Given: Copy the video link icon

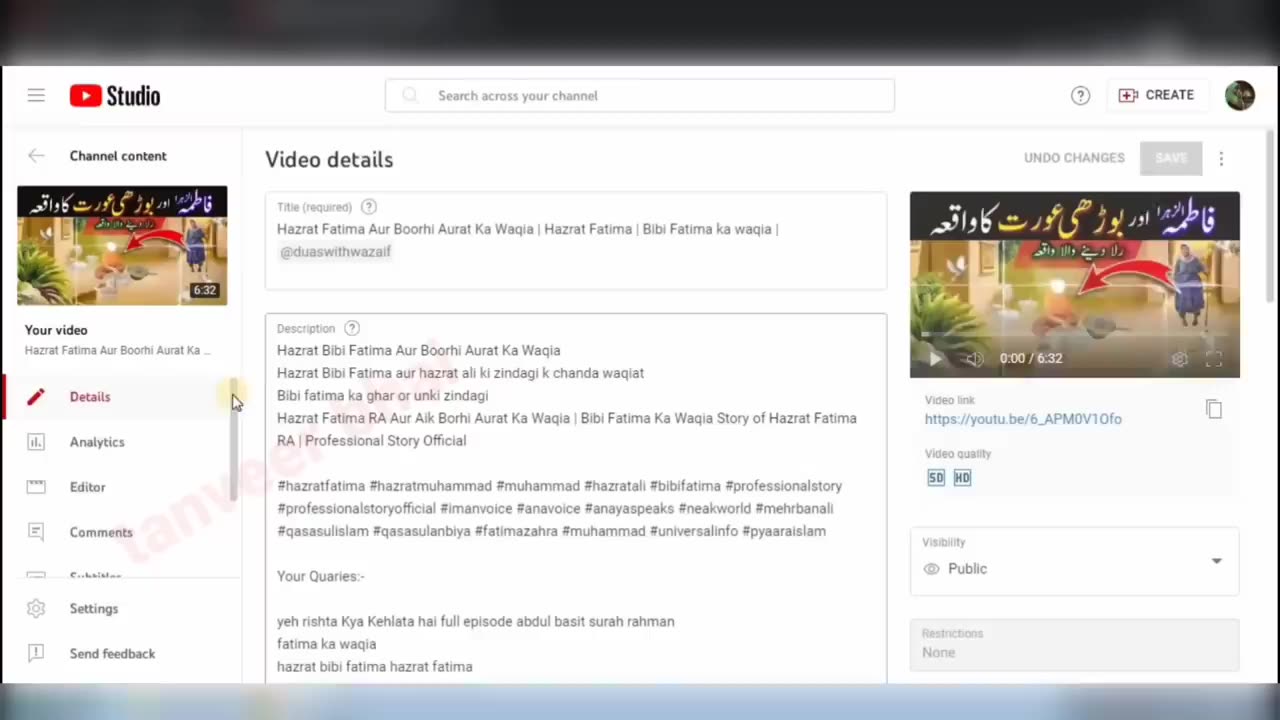Looking at the screenshot, I should (1214, 409).
